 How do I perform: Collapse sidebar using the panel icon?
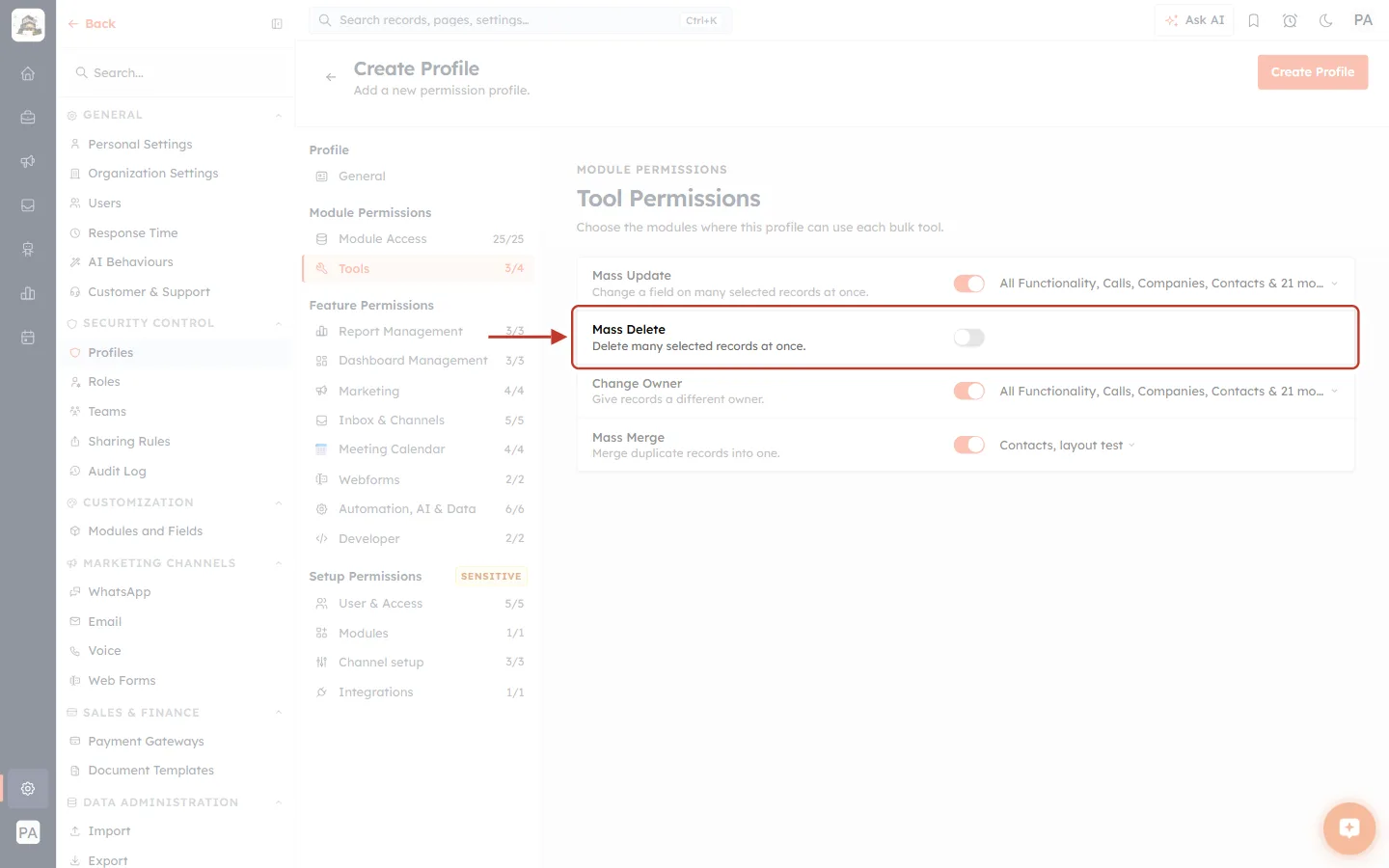pyautogui.click(x=277, y=24)
